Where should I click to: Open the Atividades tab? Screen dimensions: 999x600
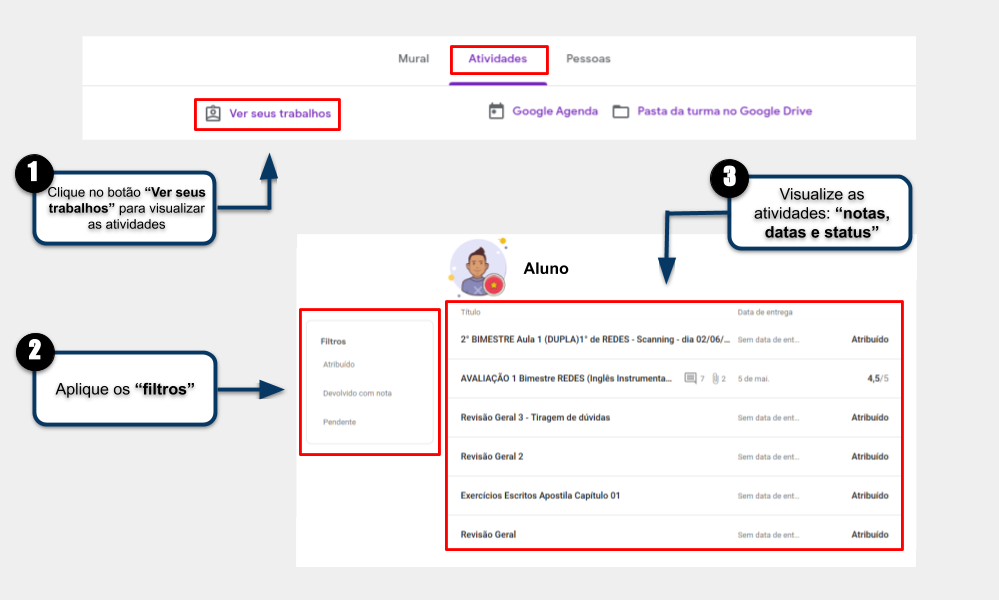click(498, 59)
